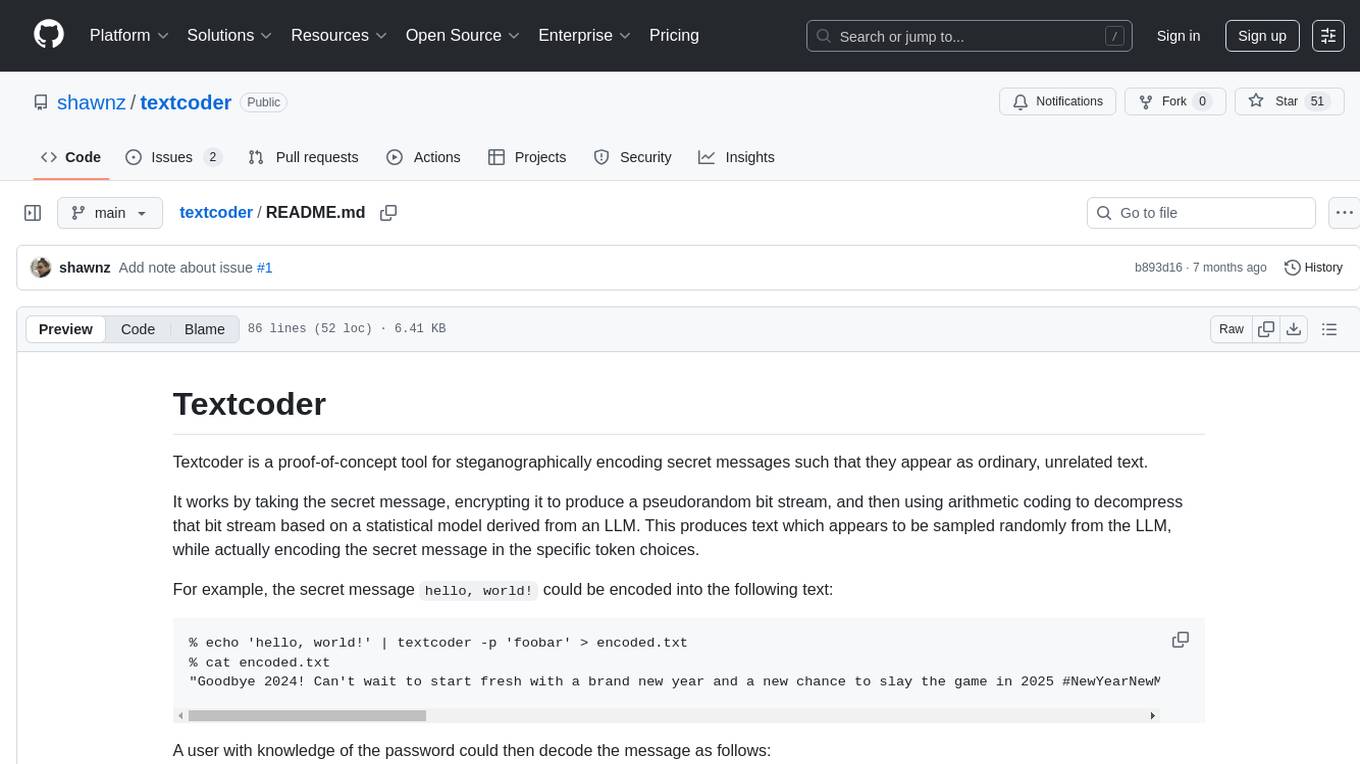Click the Raw button
The width and height of the screenshot is (1360, 764).
[1231, 329]
